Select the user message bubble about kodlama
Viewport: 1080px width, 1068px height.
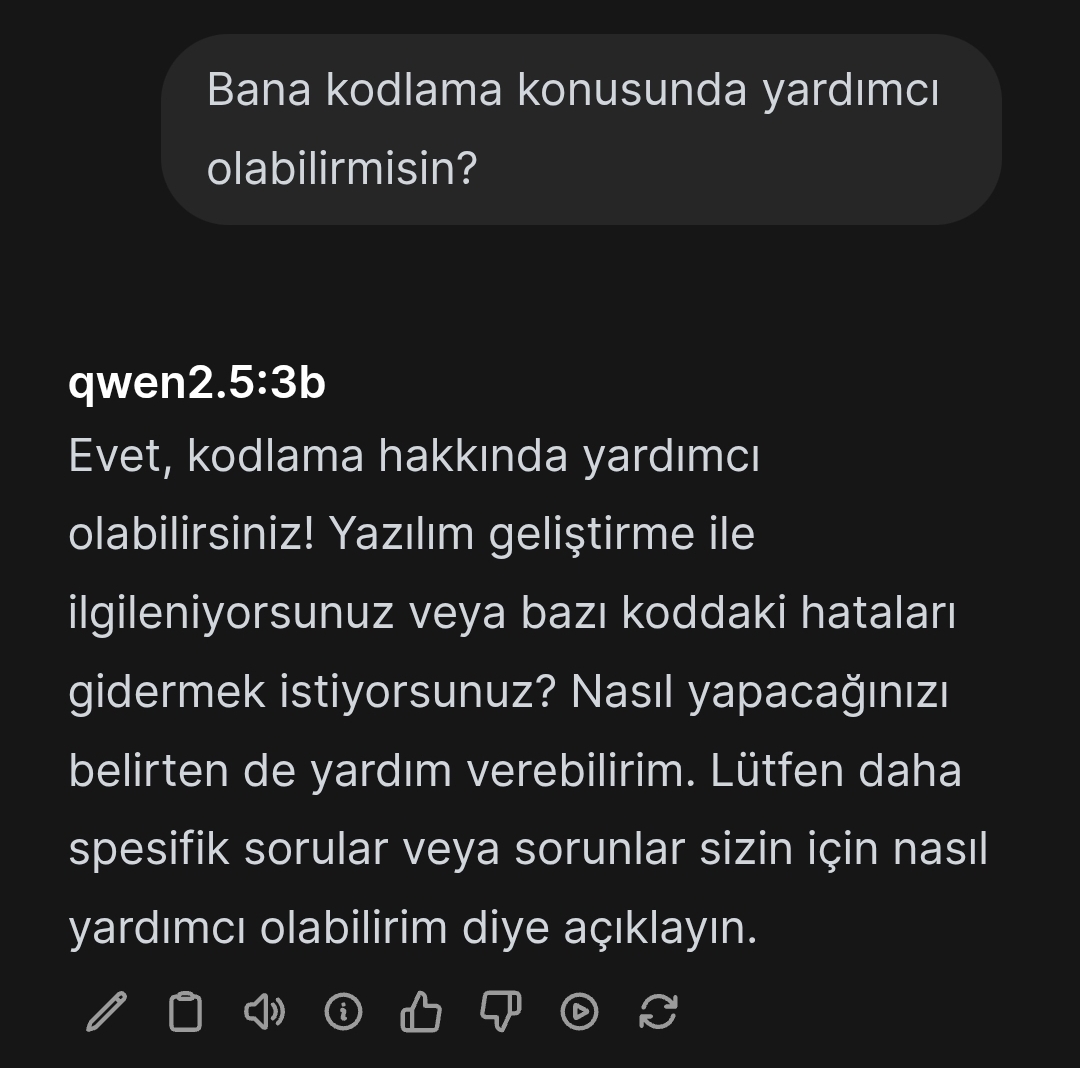click(x=581, y=129)
